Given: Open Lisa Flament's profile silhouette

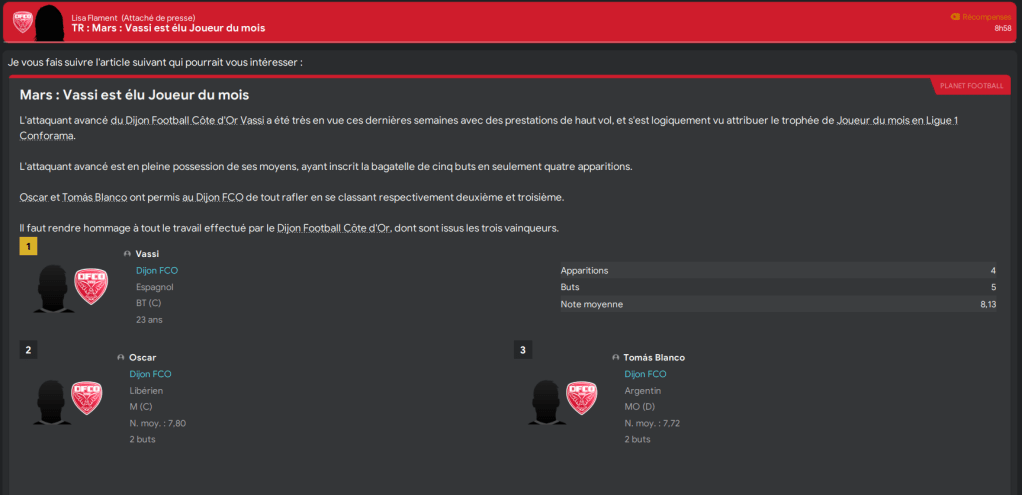Looking at the screenshot, I should (50, 22).
